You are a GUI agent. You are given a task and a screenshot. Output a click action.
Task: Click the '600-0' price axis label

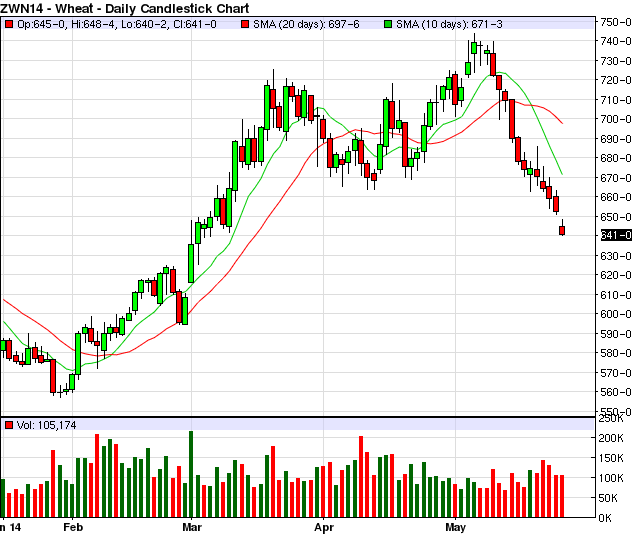(616, 314)
